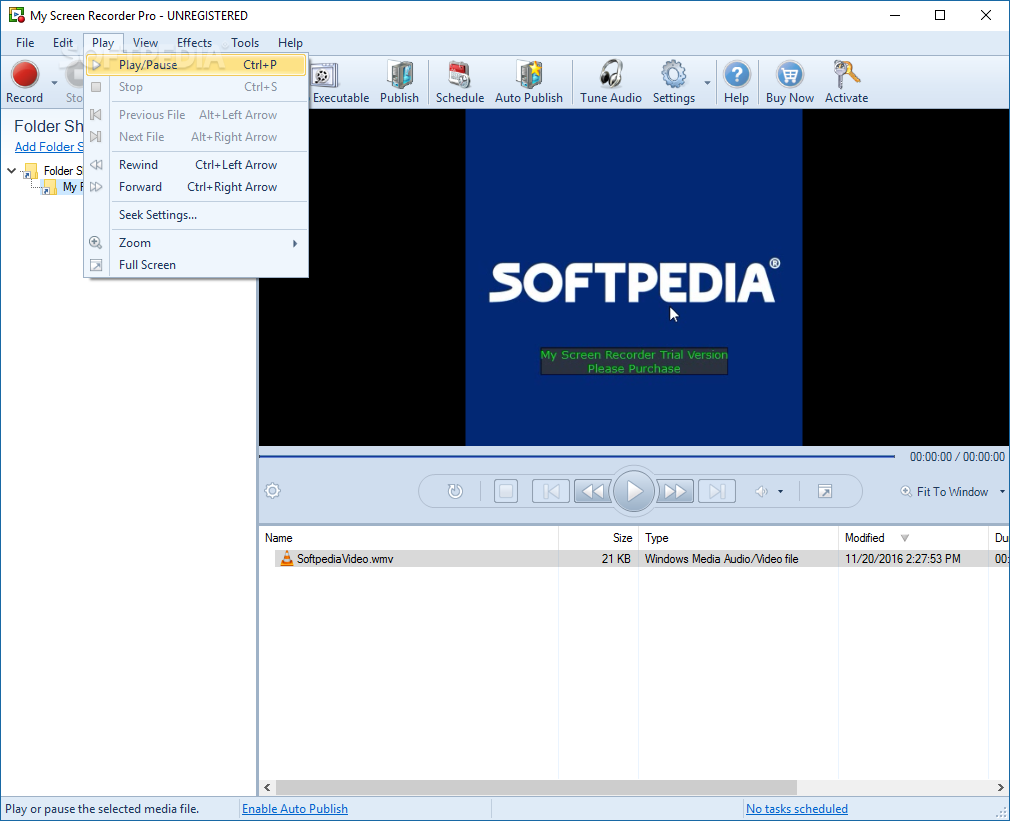Open the Effects menu

(x=195, y=42)
